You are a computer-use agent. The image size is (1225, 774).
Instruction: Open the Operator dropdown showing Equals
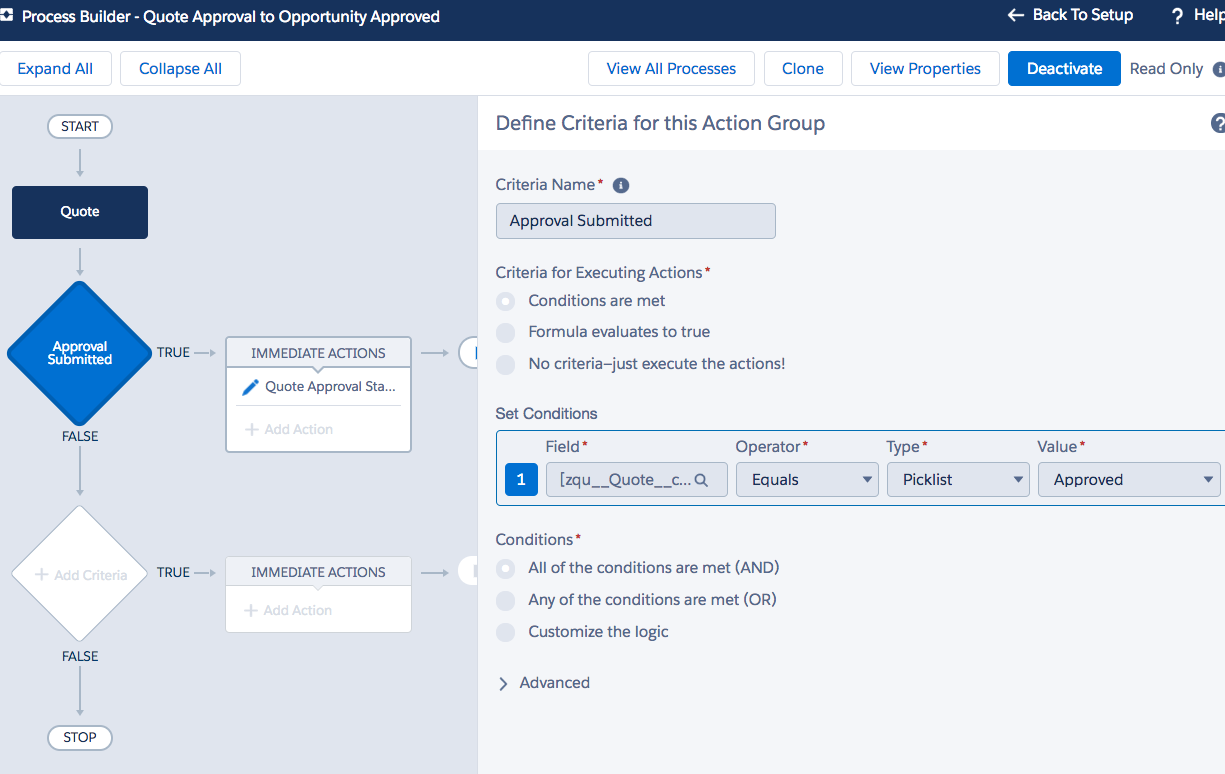[x=807, y=480]
